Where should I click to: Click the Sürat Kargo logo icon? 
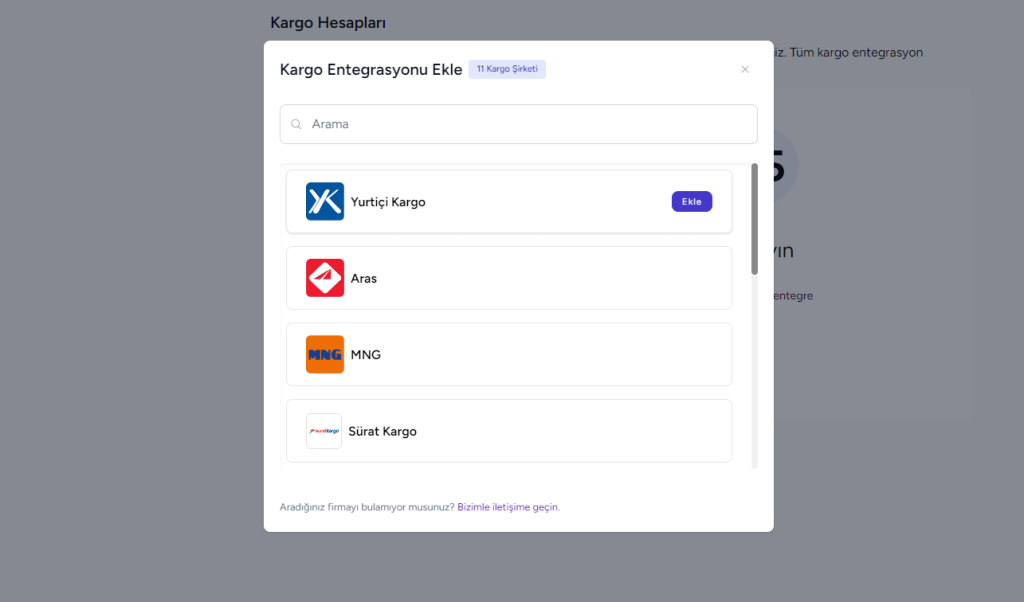324,431
